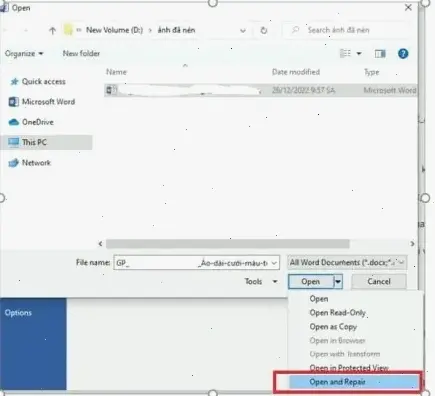The image size is (435, 396).
Task: Close the Open dialog
Action: (408, 7)
